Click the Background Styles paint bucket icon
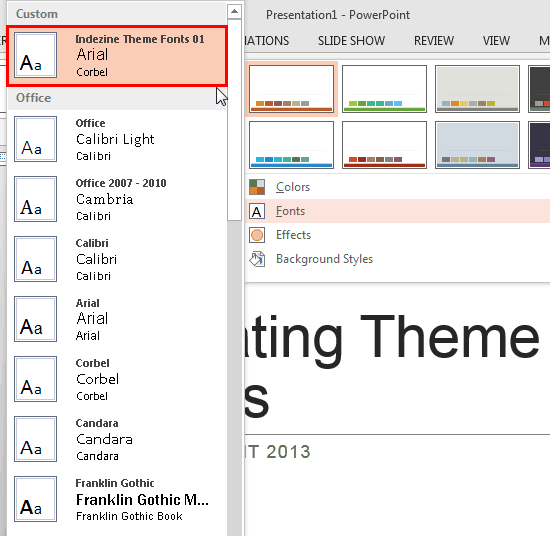The height and width of the screenshot is (536, 550). coord(257,259)
